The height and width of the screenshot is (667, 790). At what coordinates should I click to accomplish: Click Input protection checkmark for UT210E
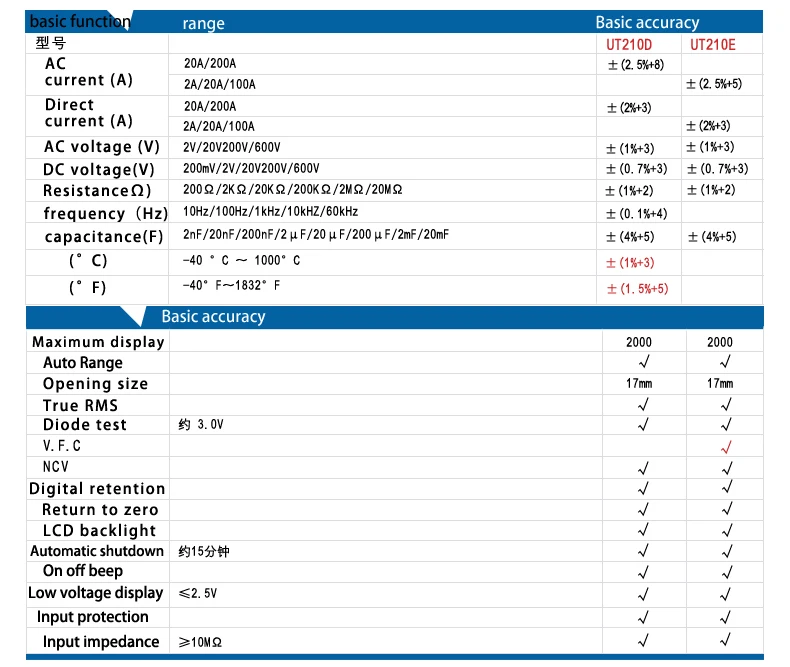pos(726,617)
